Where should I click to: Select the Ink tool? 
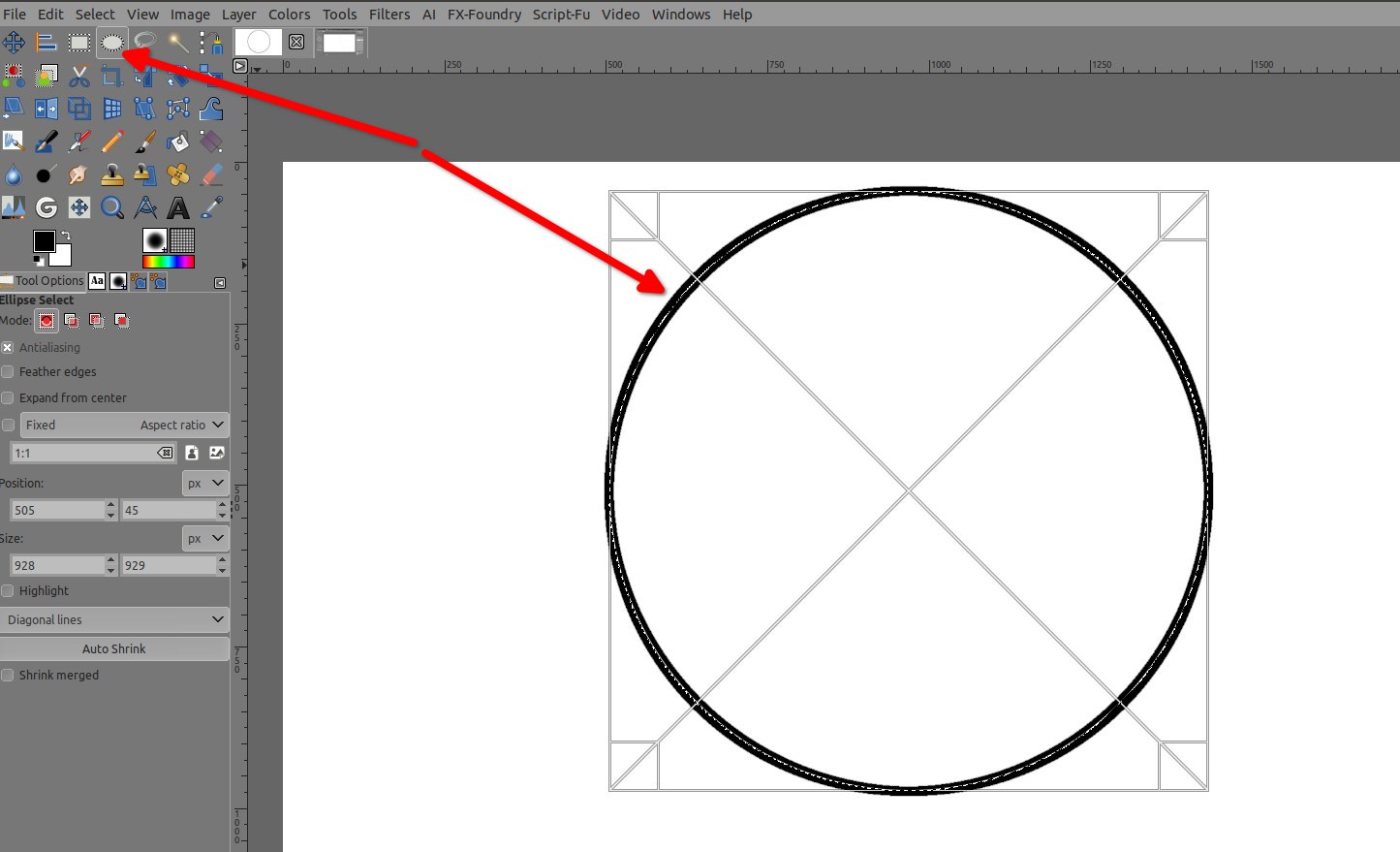[x=47, y=142]
